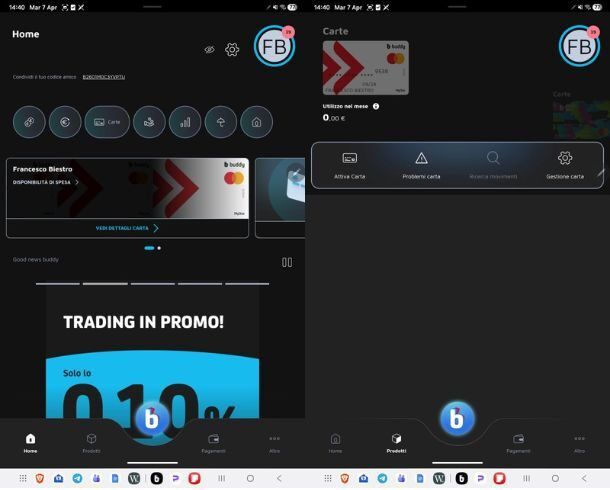
Task: Switch to Prodotti tab on left screen
Action: (x=91, y=442)
